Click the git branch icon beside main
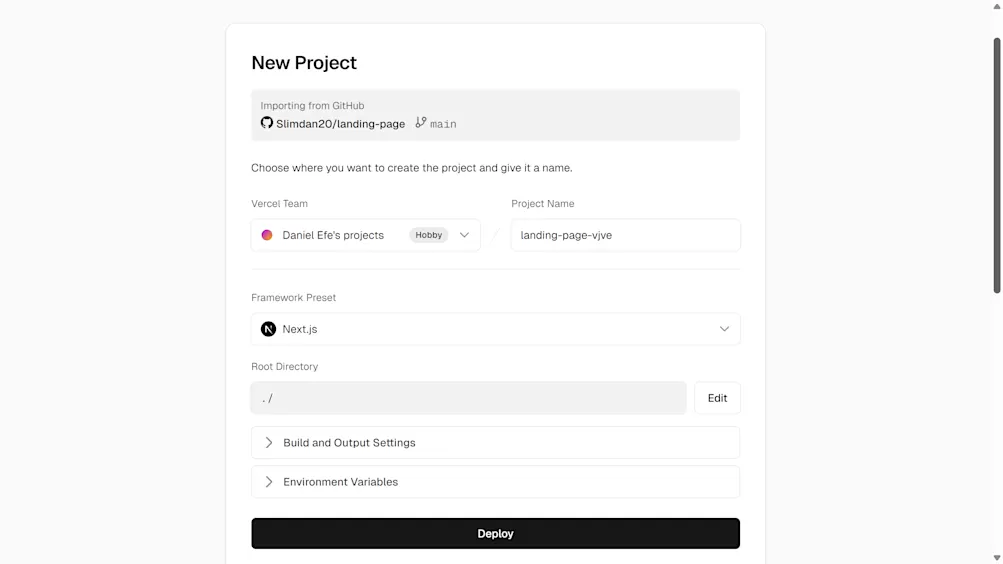 421,123
